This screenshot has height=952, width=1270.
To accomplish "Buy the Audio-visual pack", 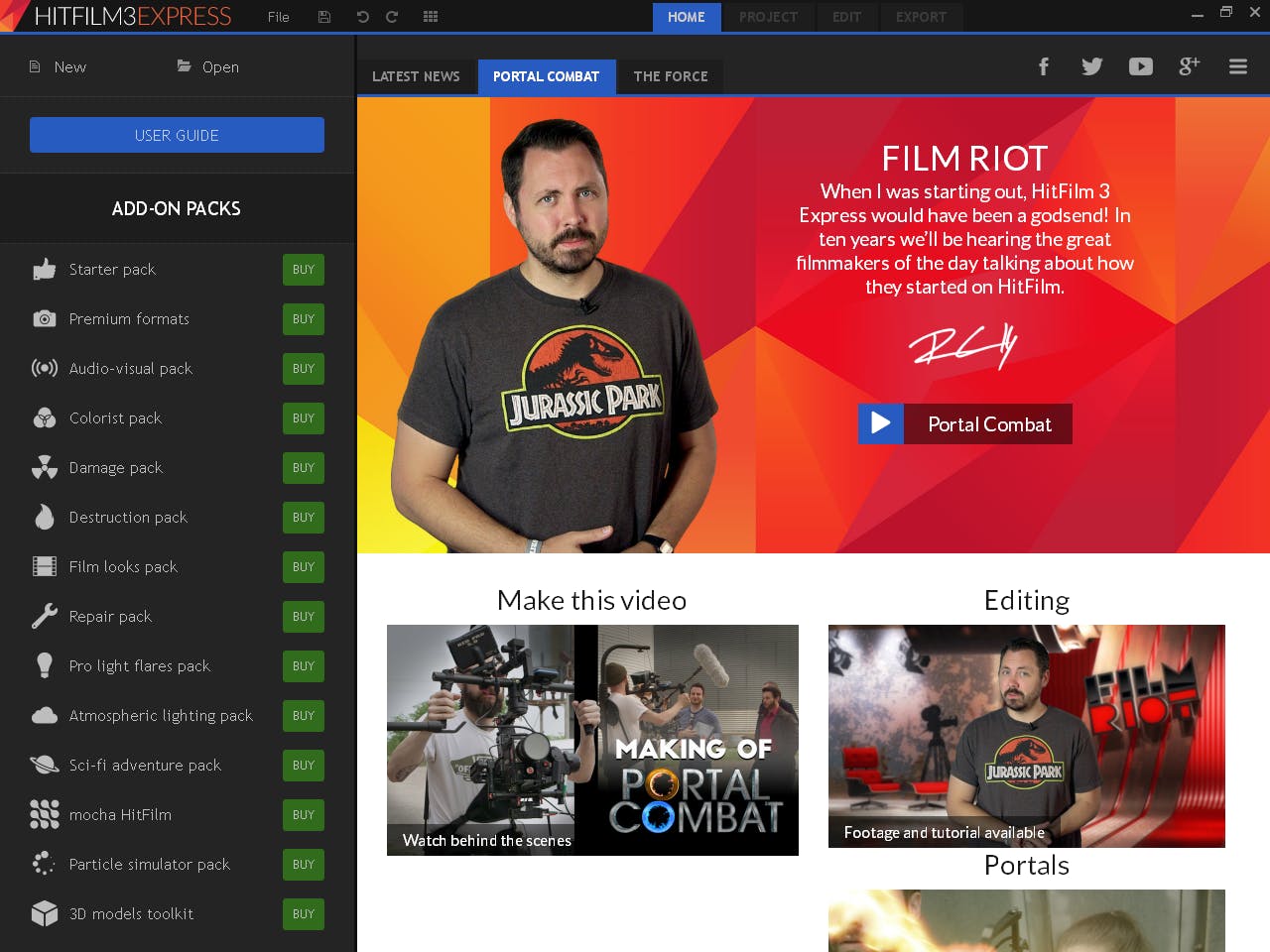I will [304, 369].
